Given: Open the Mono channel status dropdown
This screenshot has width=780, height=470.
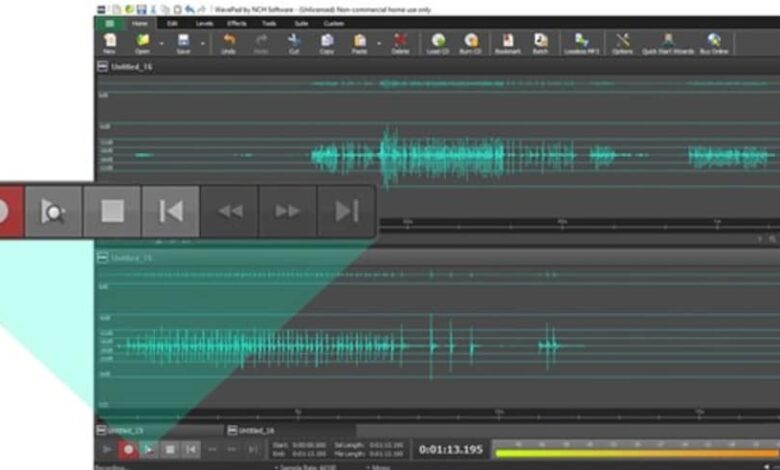Looking at the screenshot, I should click(x=378, y=467).
